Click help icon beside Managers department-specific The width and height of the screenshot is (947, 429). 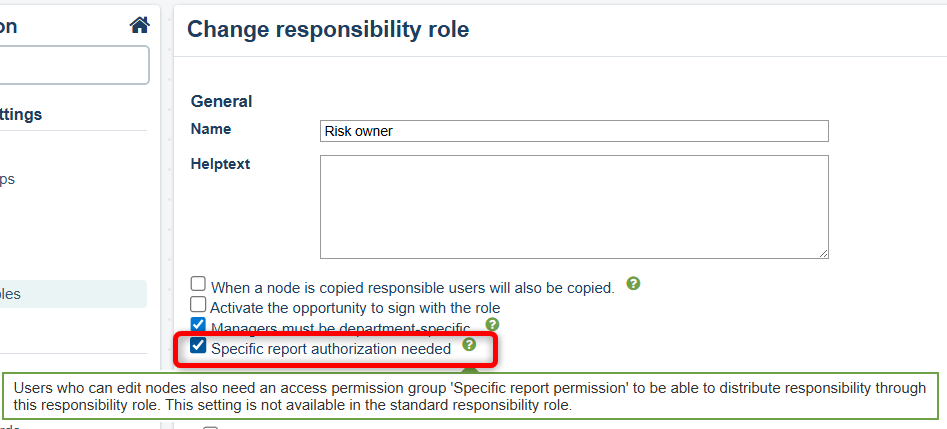(x=492, y=325)
